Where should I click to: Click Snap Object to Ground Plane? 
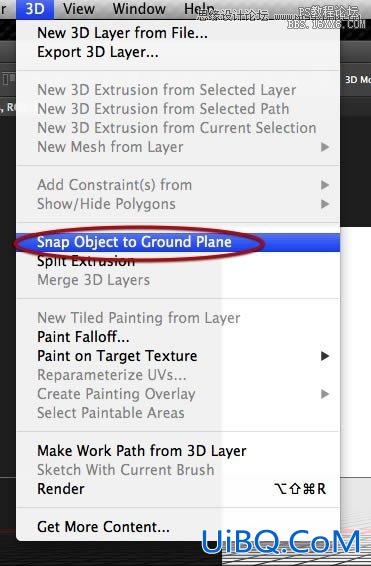coord(178,242)
